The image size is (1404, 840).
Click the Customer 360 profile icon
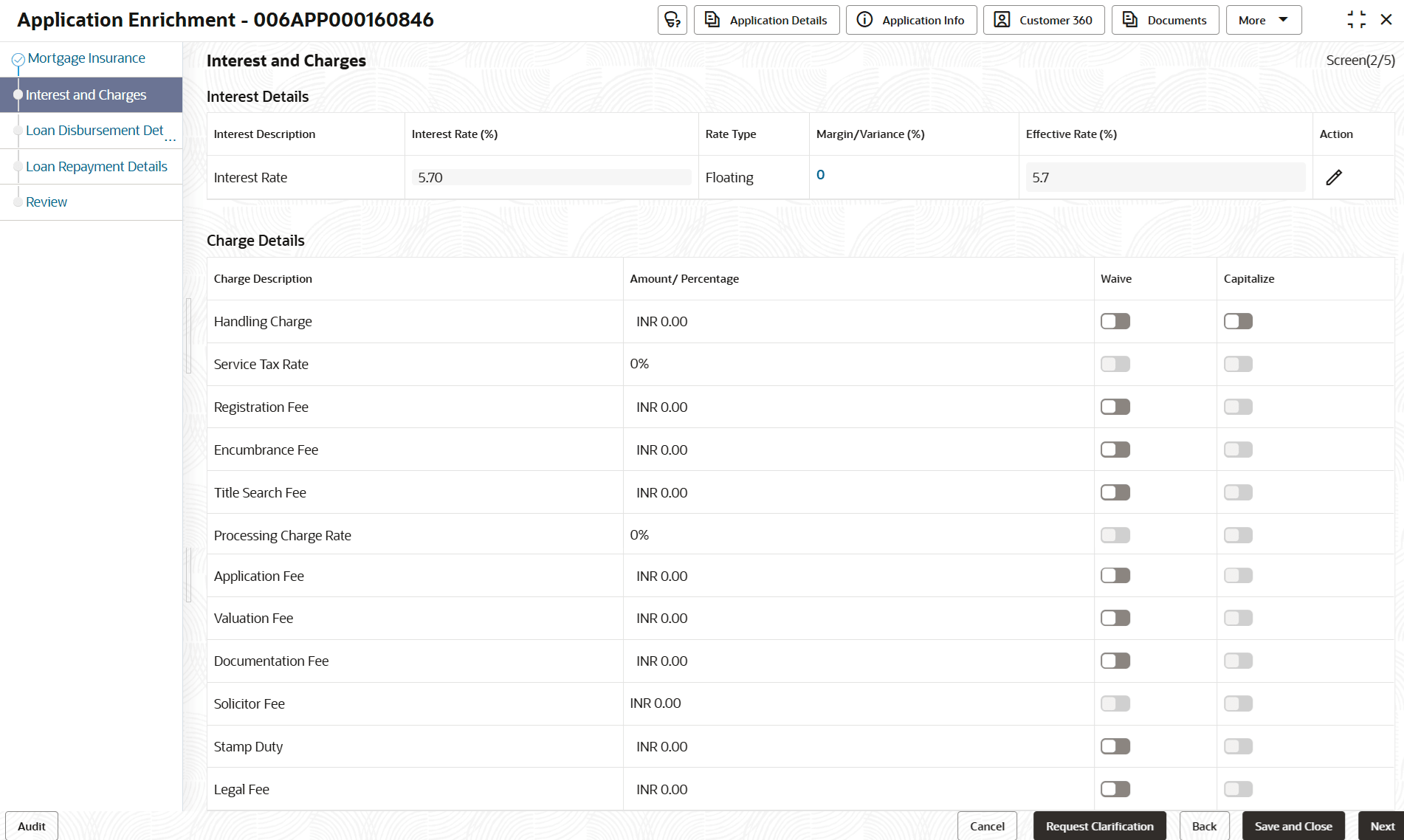[x=1002, y=20]
